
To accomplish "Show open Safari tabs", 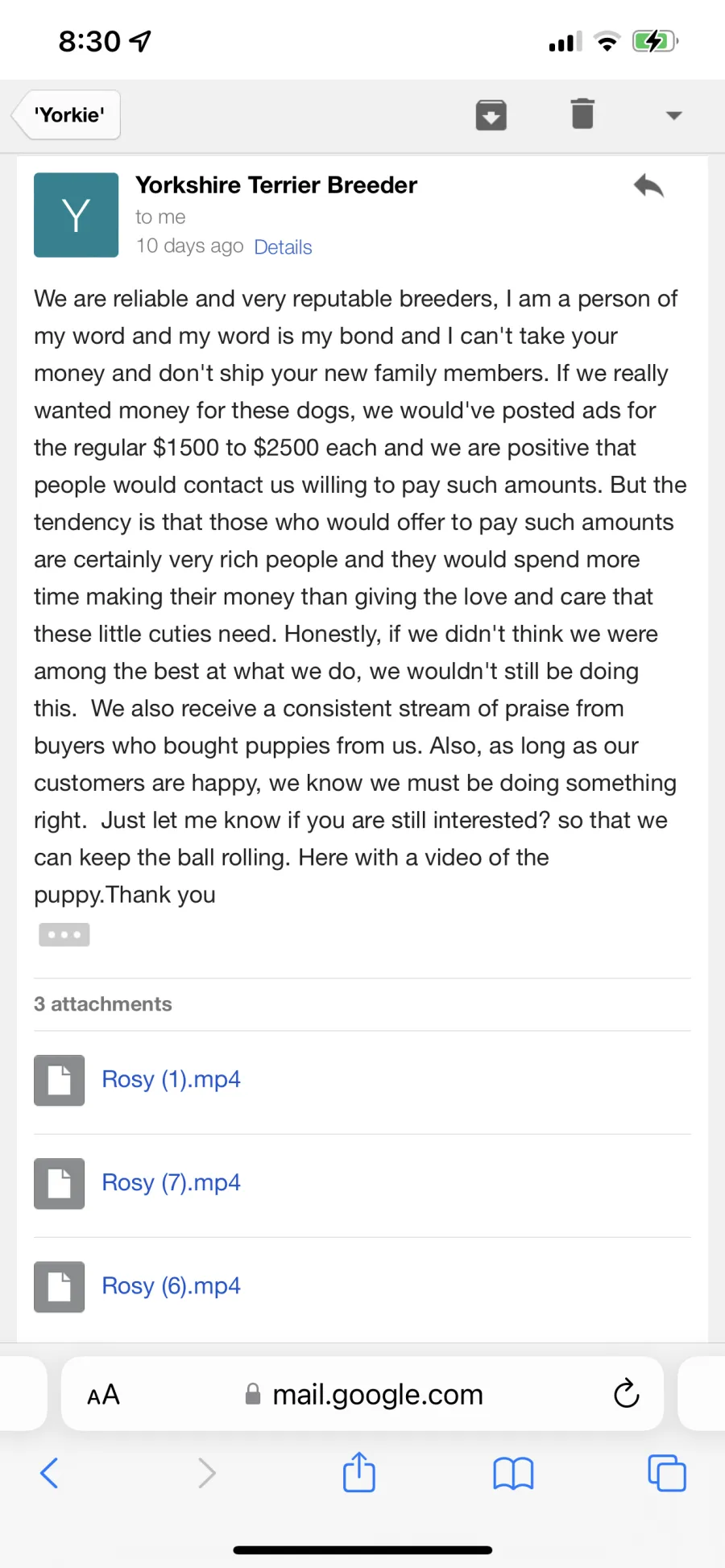I will [x=667, y=1473].
